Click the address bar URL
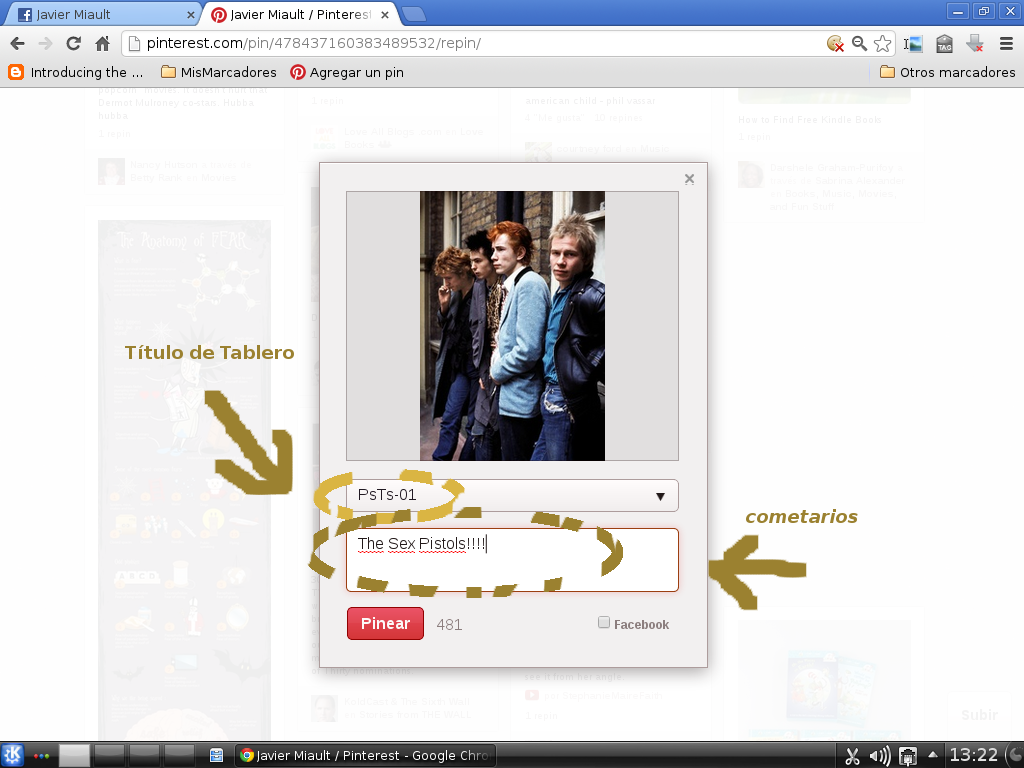Image resolution: width=1024 pixels, height=768 pixels. click(x=313, y=43)
